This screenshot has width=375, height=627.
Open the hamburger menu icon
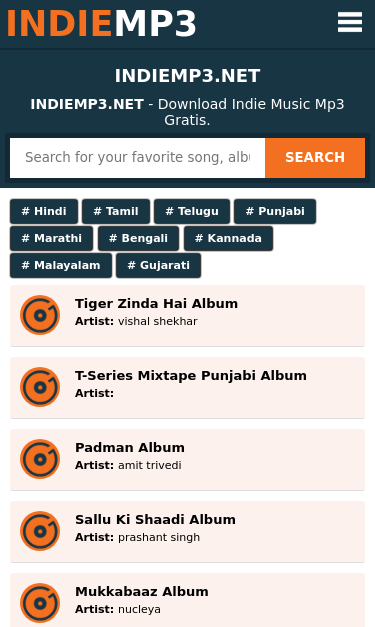coord(350,22)
